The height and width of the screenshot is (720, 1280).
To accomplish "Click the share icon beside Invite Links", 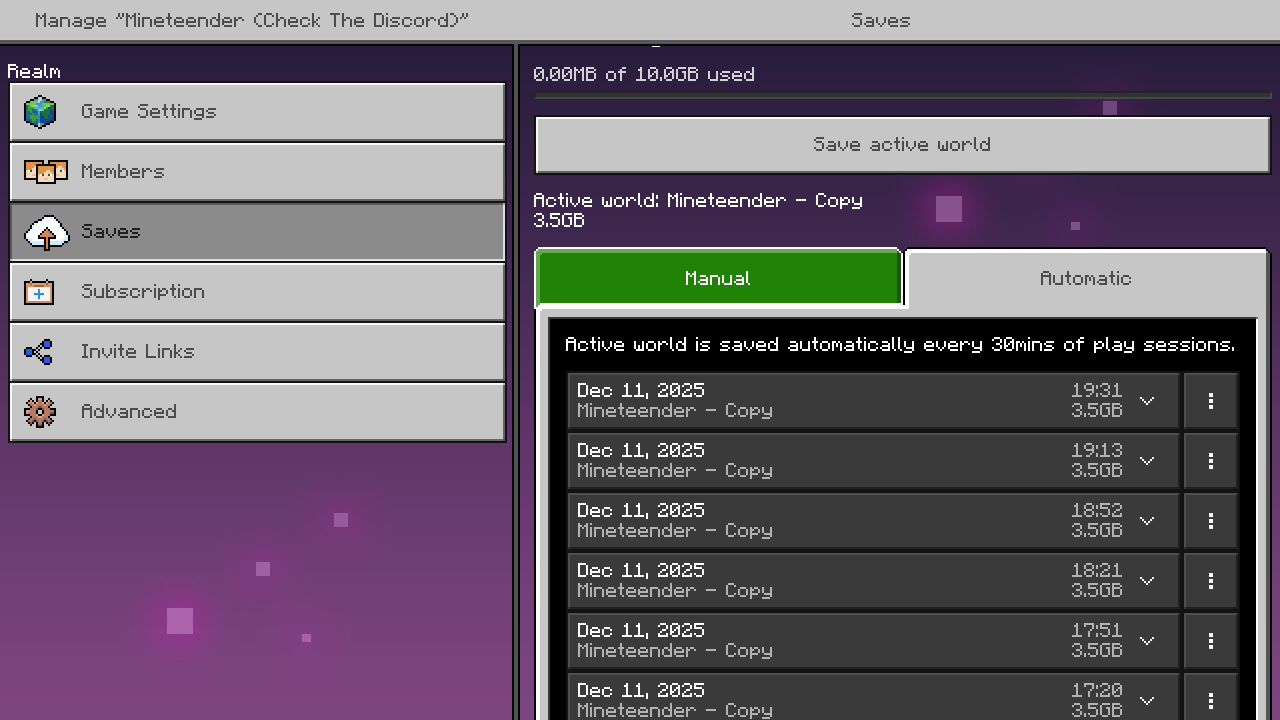I will 39,352.
